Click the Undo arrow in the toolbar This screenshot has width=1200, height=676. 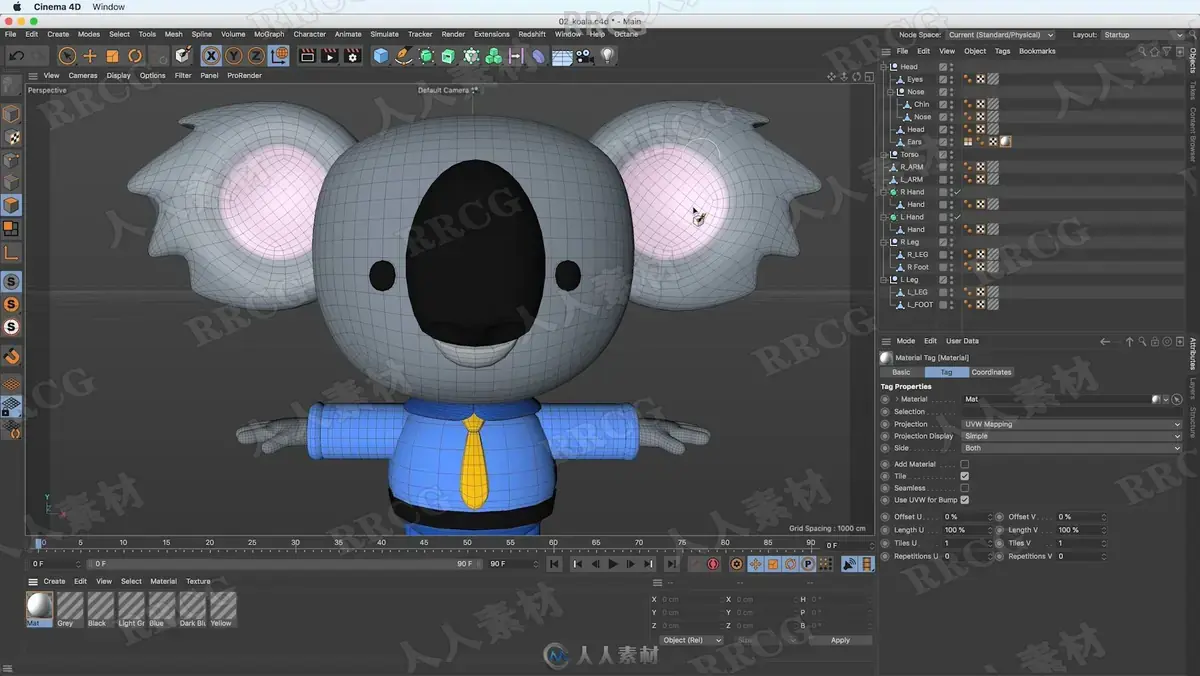(17, 56)
